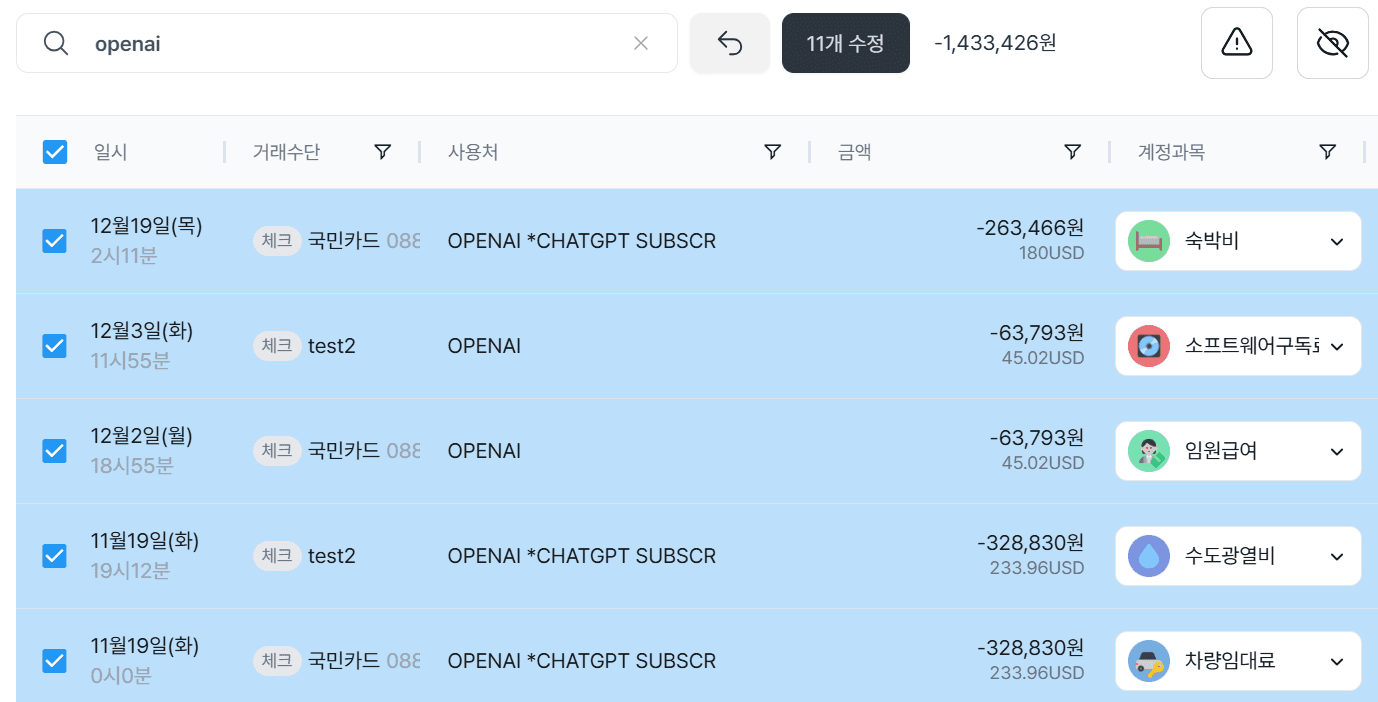
Task: Select OPENAI merchant in 12월2일 row
Action: pos(484,451)
